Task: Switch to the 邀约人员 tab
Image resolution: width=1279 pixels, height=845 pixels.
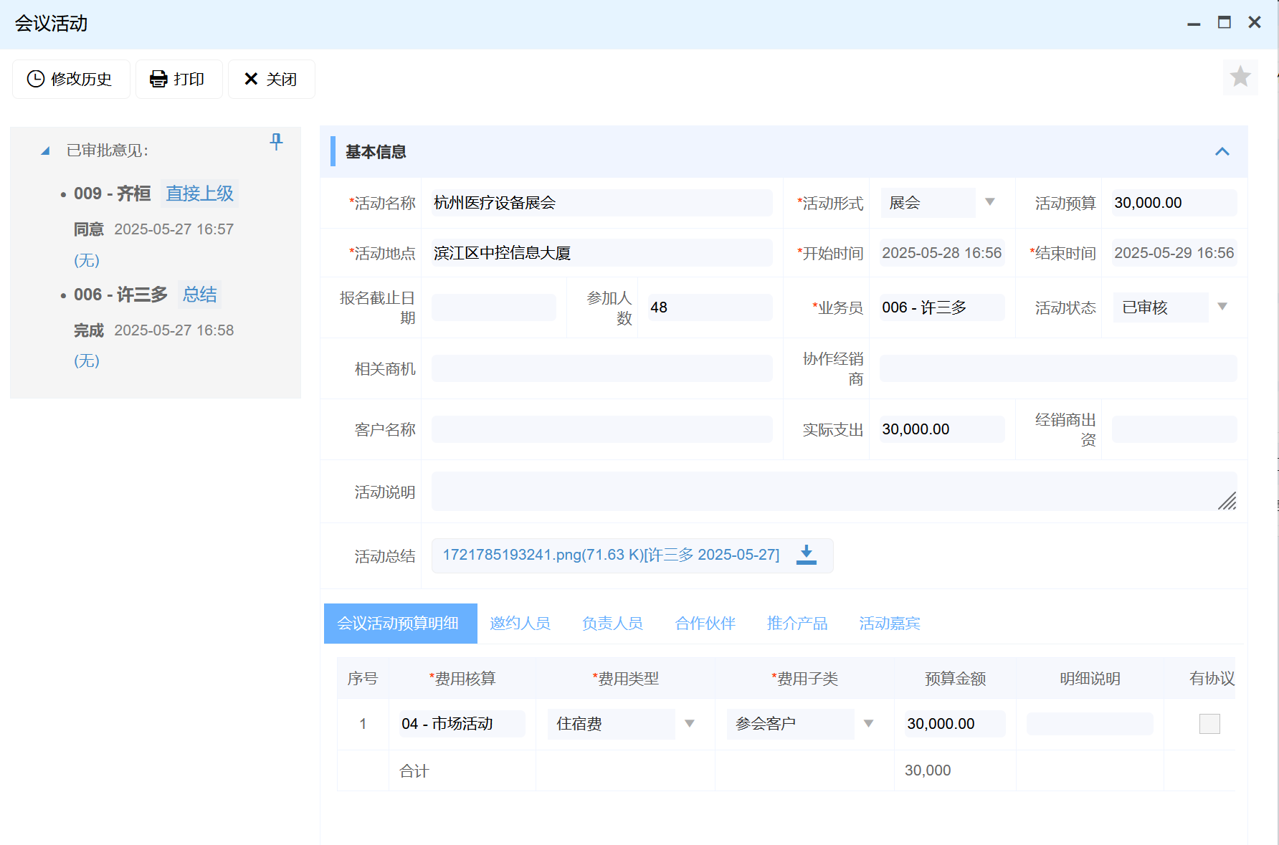Action: coord(520,623)
